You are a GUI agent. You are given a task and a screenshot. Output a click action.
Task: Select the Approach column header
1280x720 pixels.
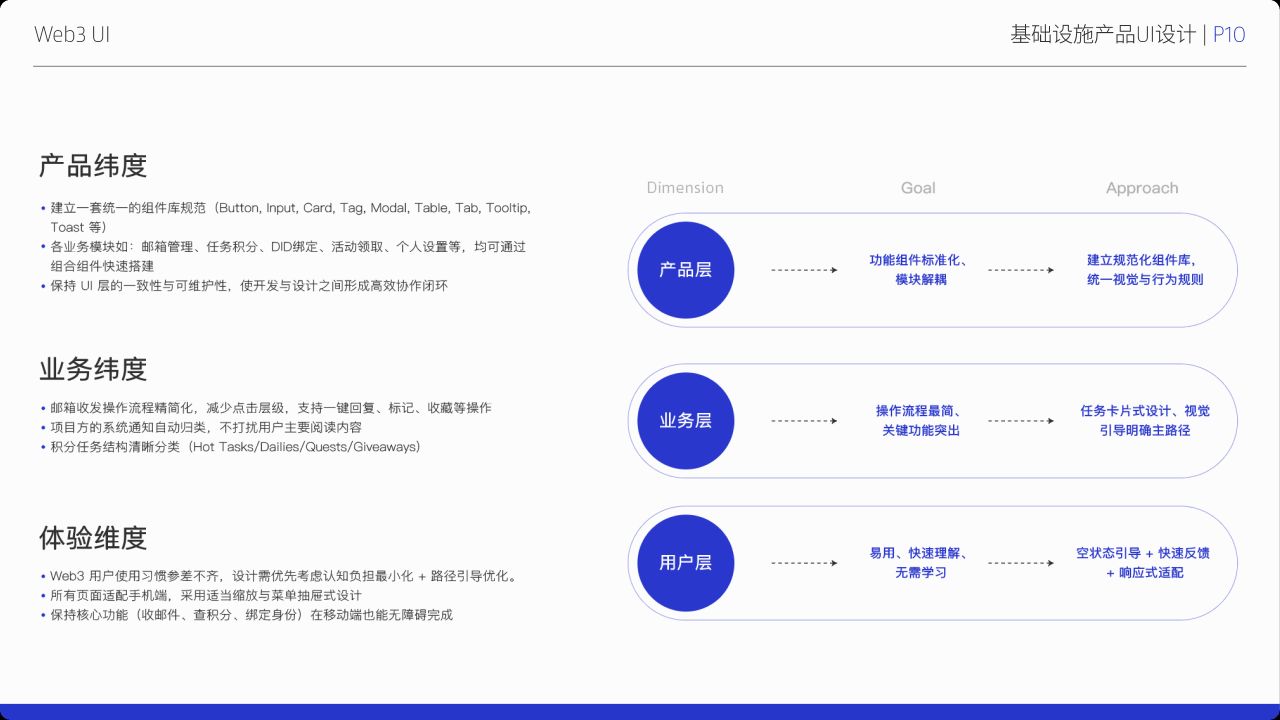point(1142,188)
